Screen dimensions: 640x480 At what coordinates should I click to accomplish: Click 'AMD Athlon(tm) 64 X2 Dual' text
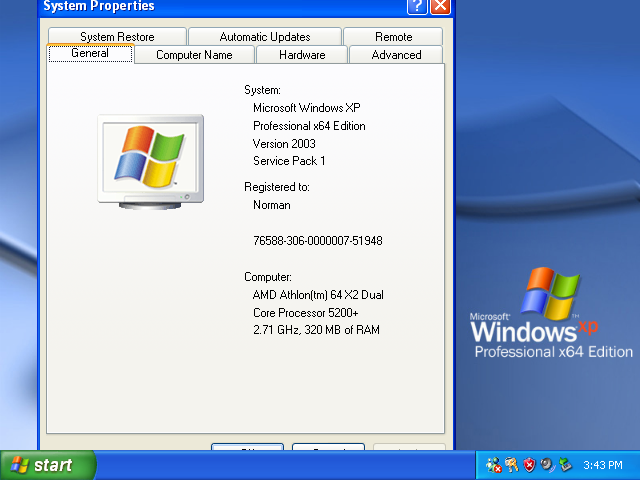coord(318,295)
